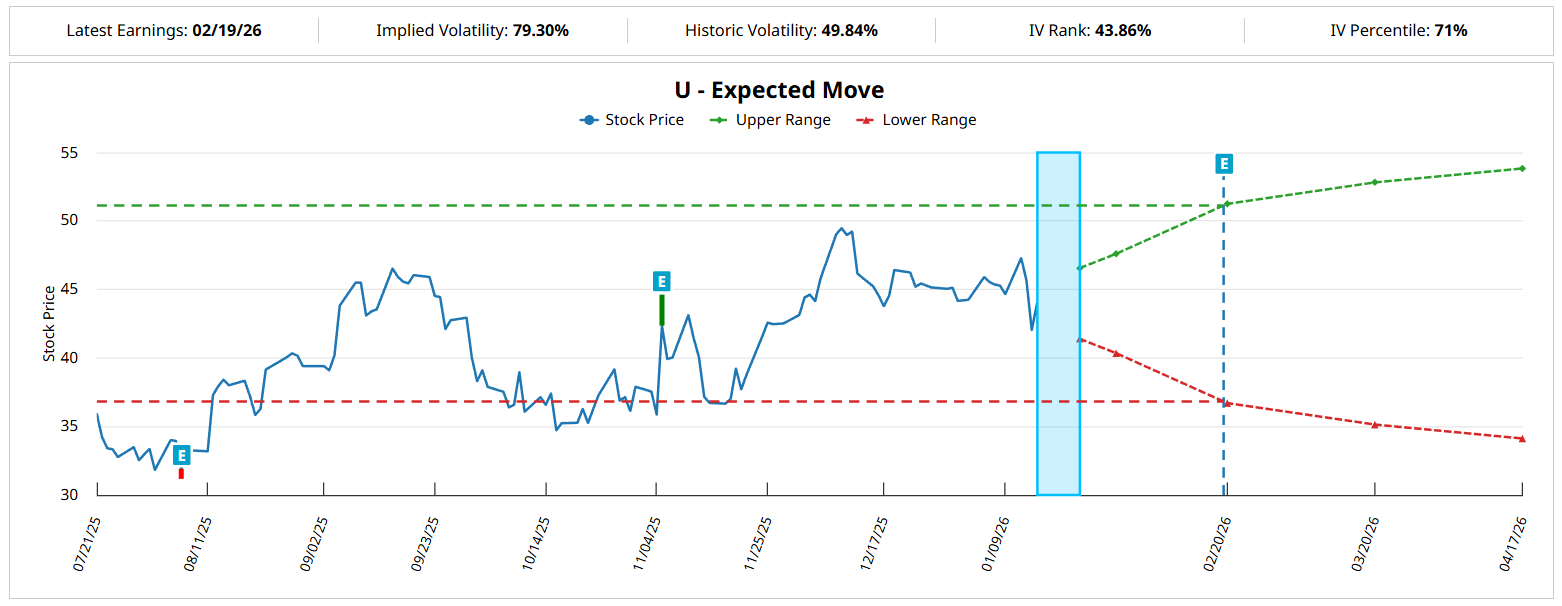The width and height of the screenshot is (1562, 606).
Task: Click the upper range point at 03/20/26
Action: (1375, 182)
